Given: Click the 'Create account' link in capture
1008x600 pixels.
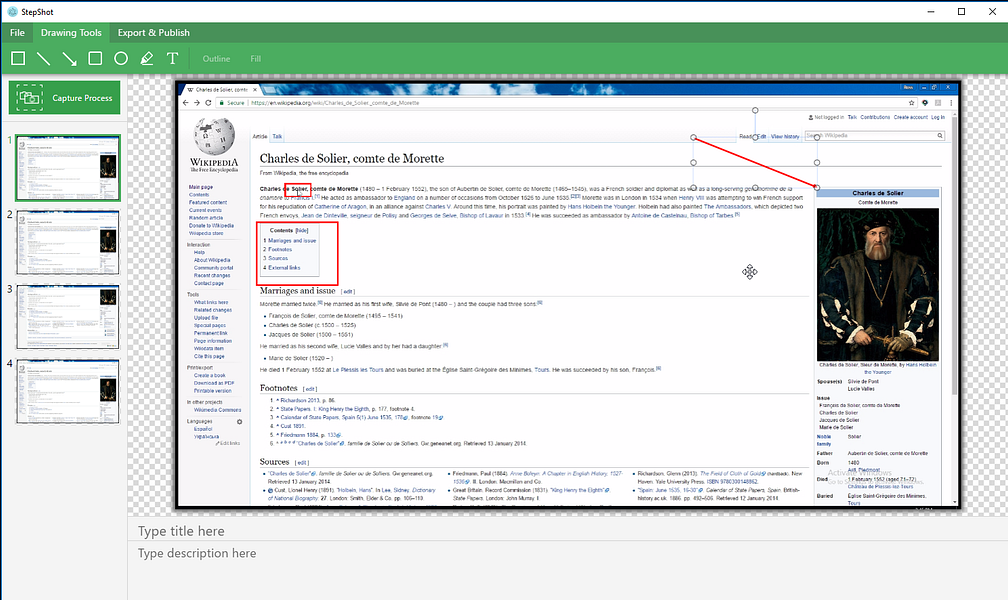Looking at the screenshot, I should pyautogui.click(x=911, y=118).
